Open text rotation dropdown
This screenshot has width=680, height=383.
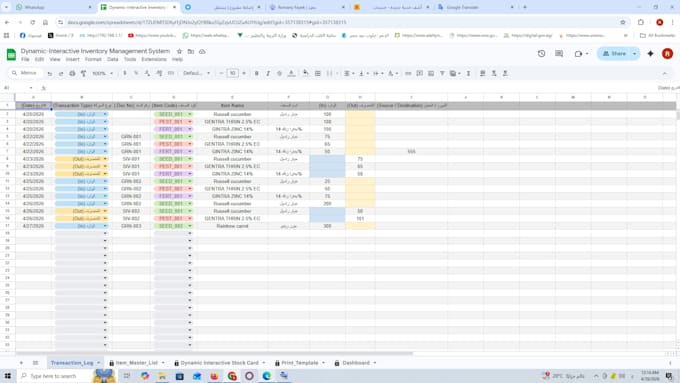coord(393,73)
